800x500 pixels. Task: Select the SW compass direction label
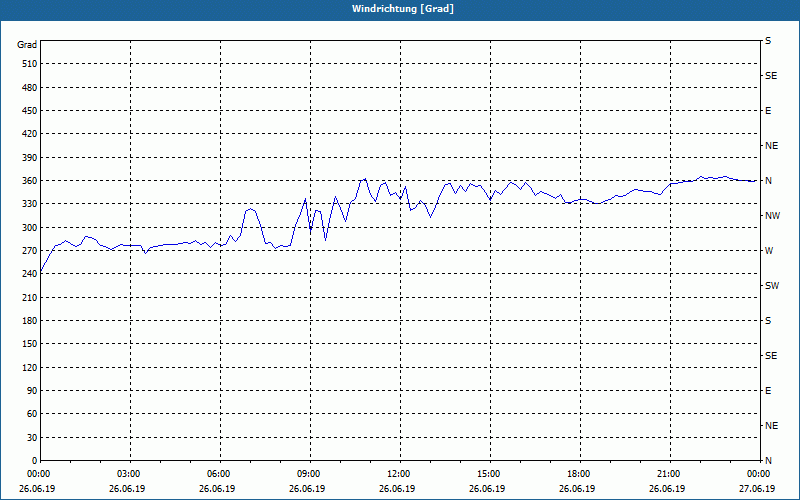tap(772, 286)
